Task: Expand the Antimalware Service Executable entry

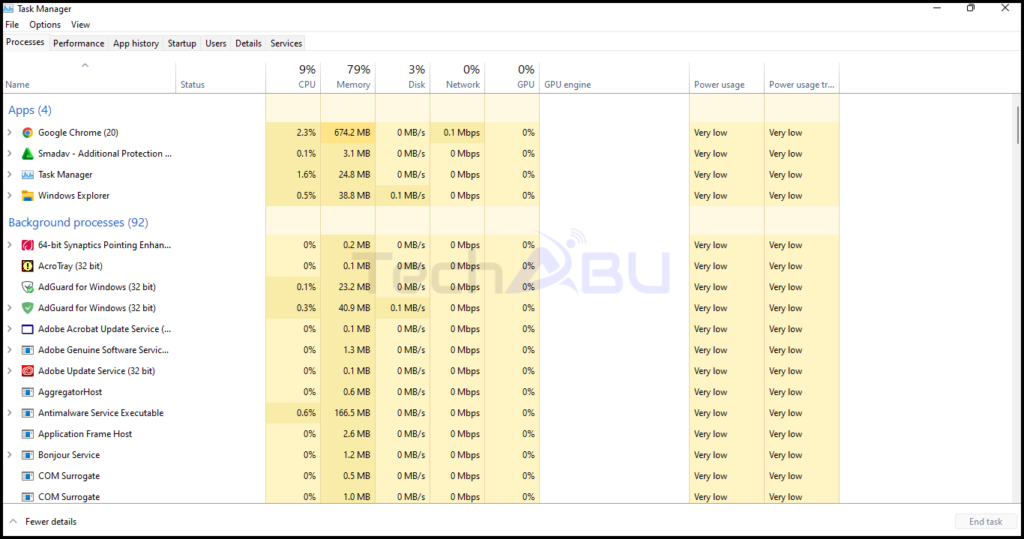Action: point(10,413)
